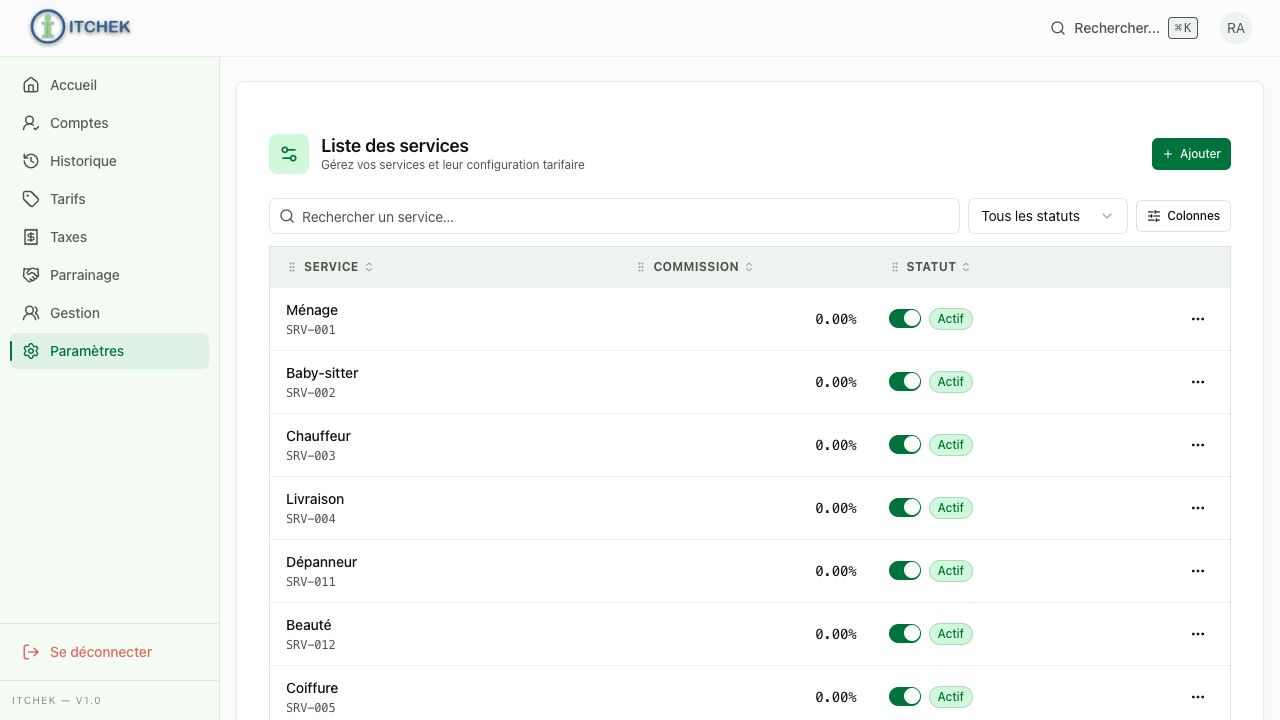
Task: Click the SRV-011 code text
Action: click(311, 582)
